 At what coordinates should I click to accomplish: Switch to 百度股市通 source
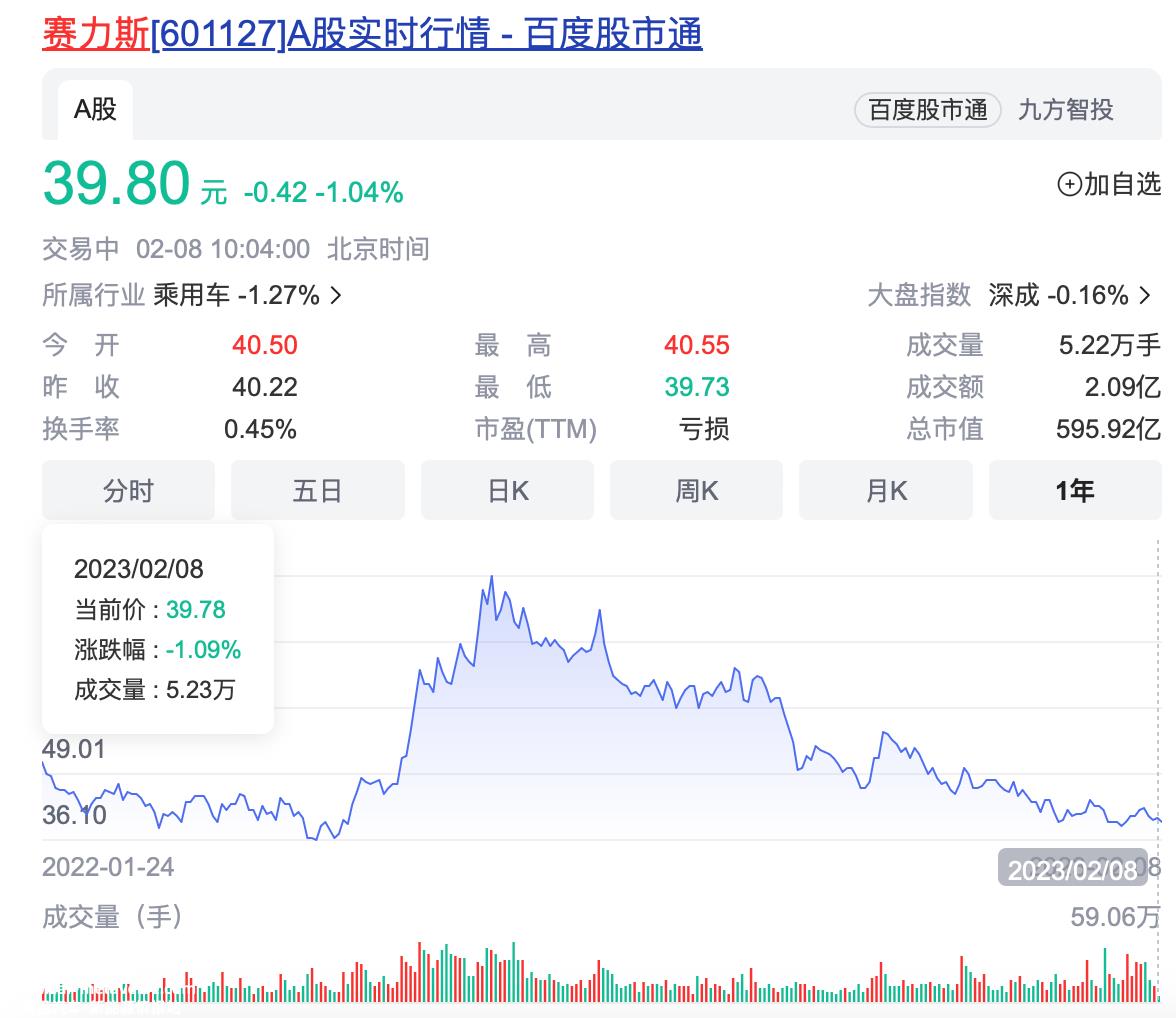tap(928, 110)
